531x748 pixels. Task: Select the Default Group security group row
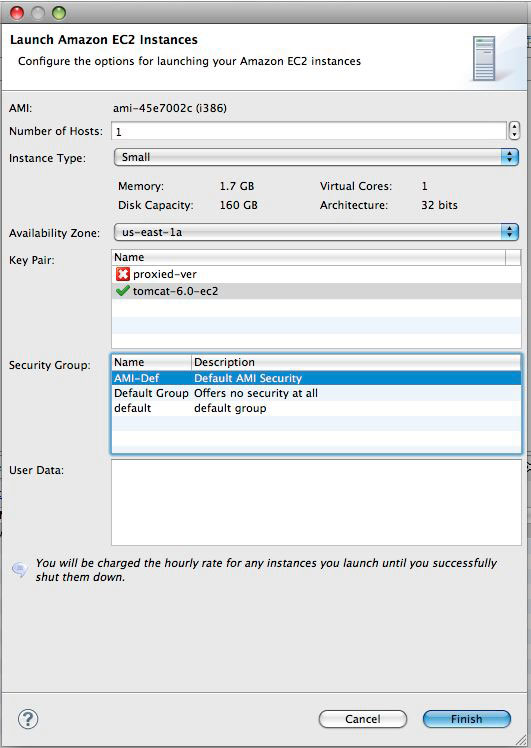click(x=316, y=393)
